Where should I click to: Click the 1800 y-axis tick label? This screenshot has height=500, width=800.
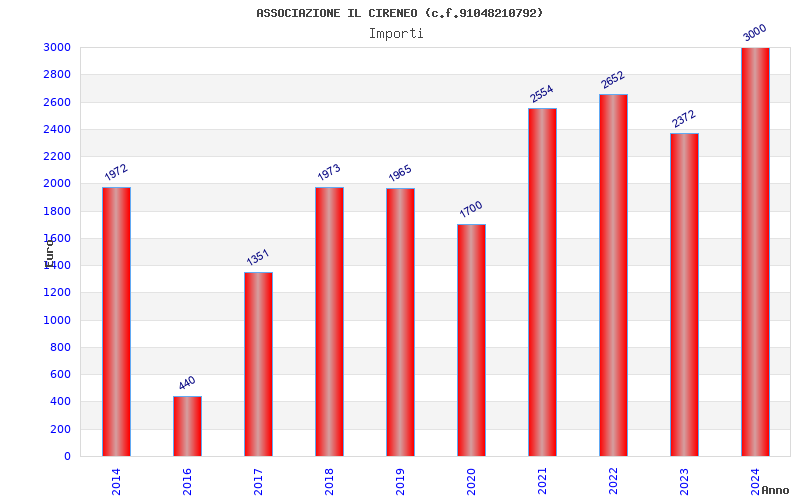[57, 211]
